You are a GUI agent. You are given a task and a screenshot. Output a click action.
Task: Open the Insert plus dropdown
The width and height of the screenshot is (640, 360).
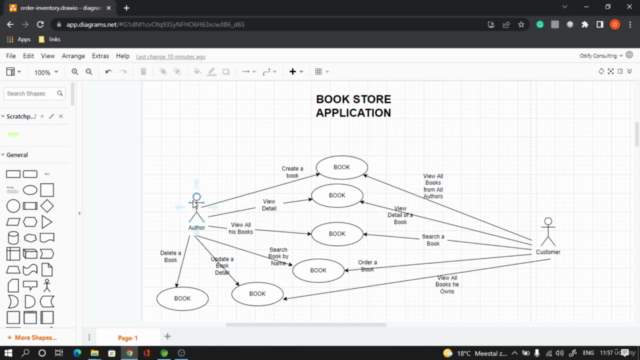pyautogui.click(x=296, y=72)
